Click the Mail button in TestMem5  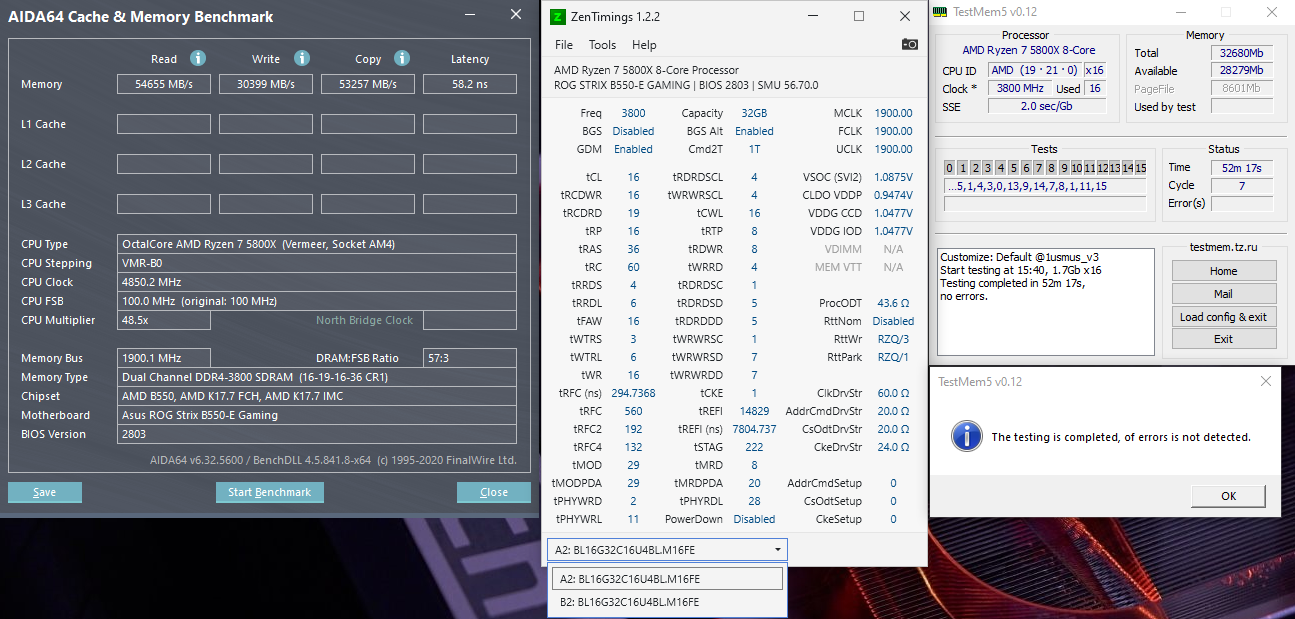pos(1224,294)
